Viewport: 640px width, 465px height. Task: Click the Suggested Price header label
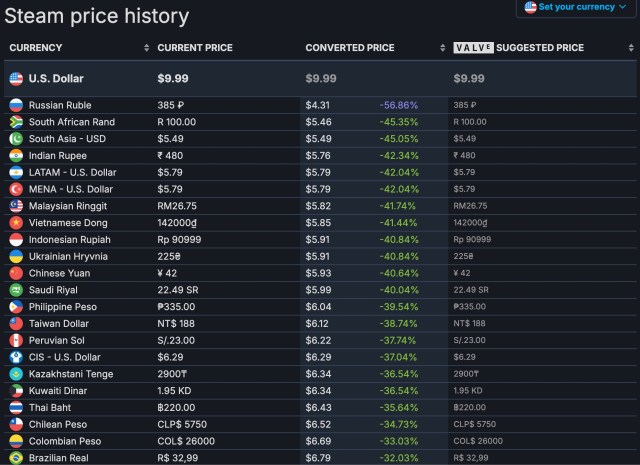[540, 48]
